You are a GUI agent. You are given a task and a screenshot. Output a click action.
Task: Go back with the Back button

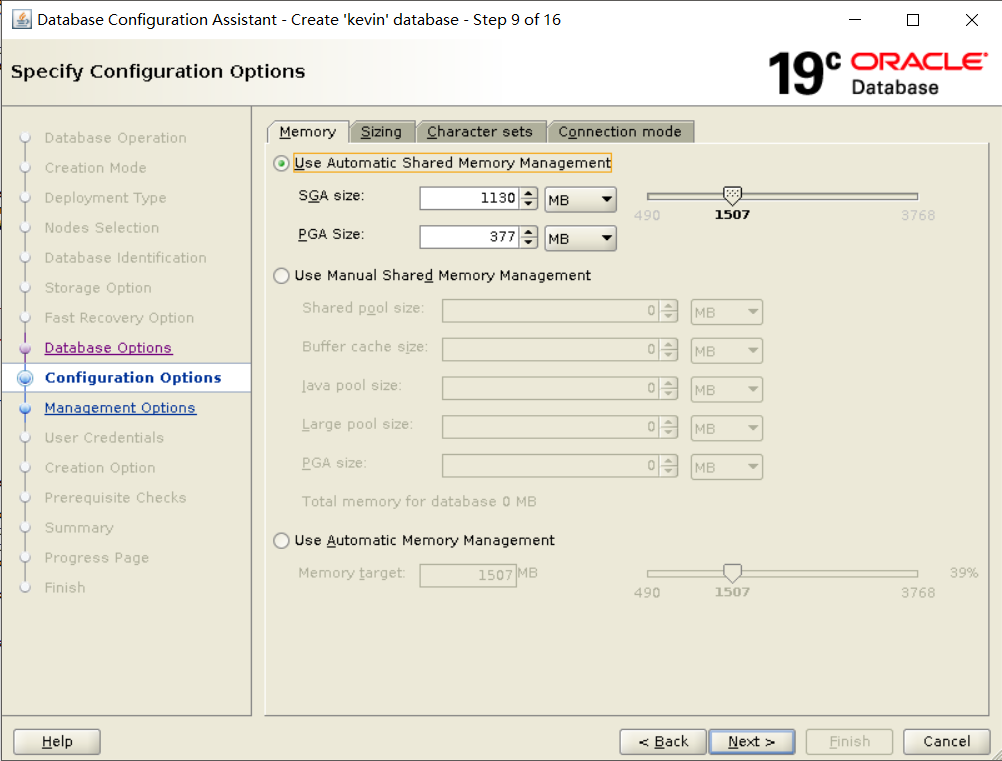[x=663, y=741]
